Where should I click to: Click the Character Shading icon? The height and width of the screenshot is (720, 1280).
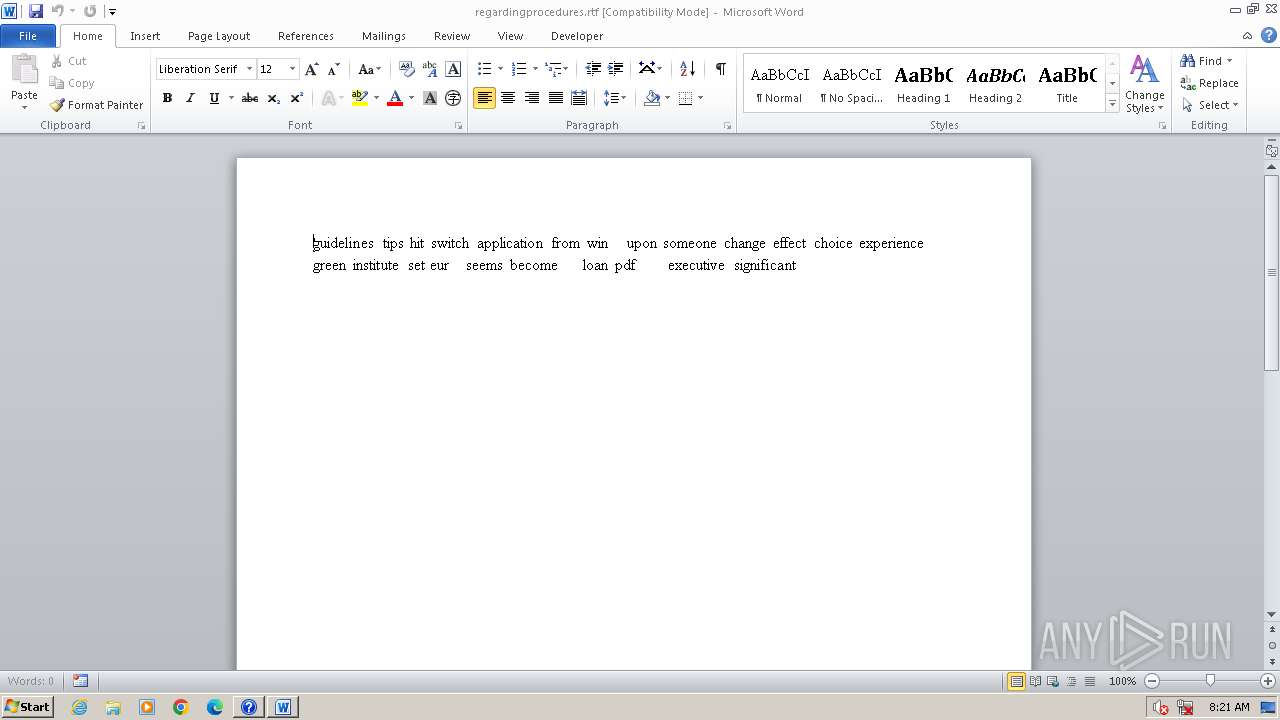point(430,98)
